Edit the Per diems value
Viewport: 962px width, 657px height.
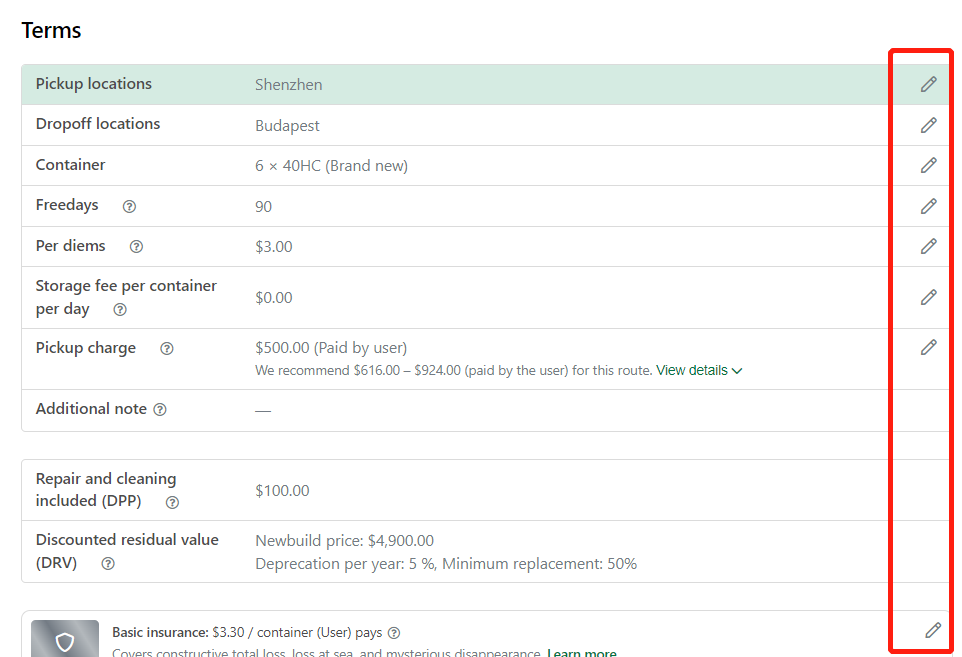coord(929,246)
